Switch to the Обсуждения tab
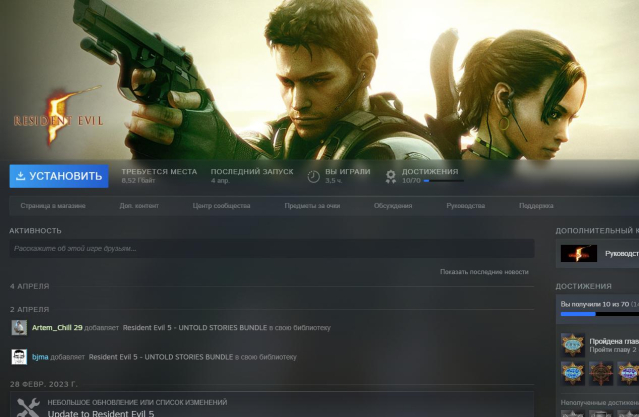The image size is (639, 417). point(393,206)
